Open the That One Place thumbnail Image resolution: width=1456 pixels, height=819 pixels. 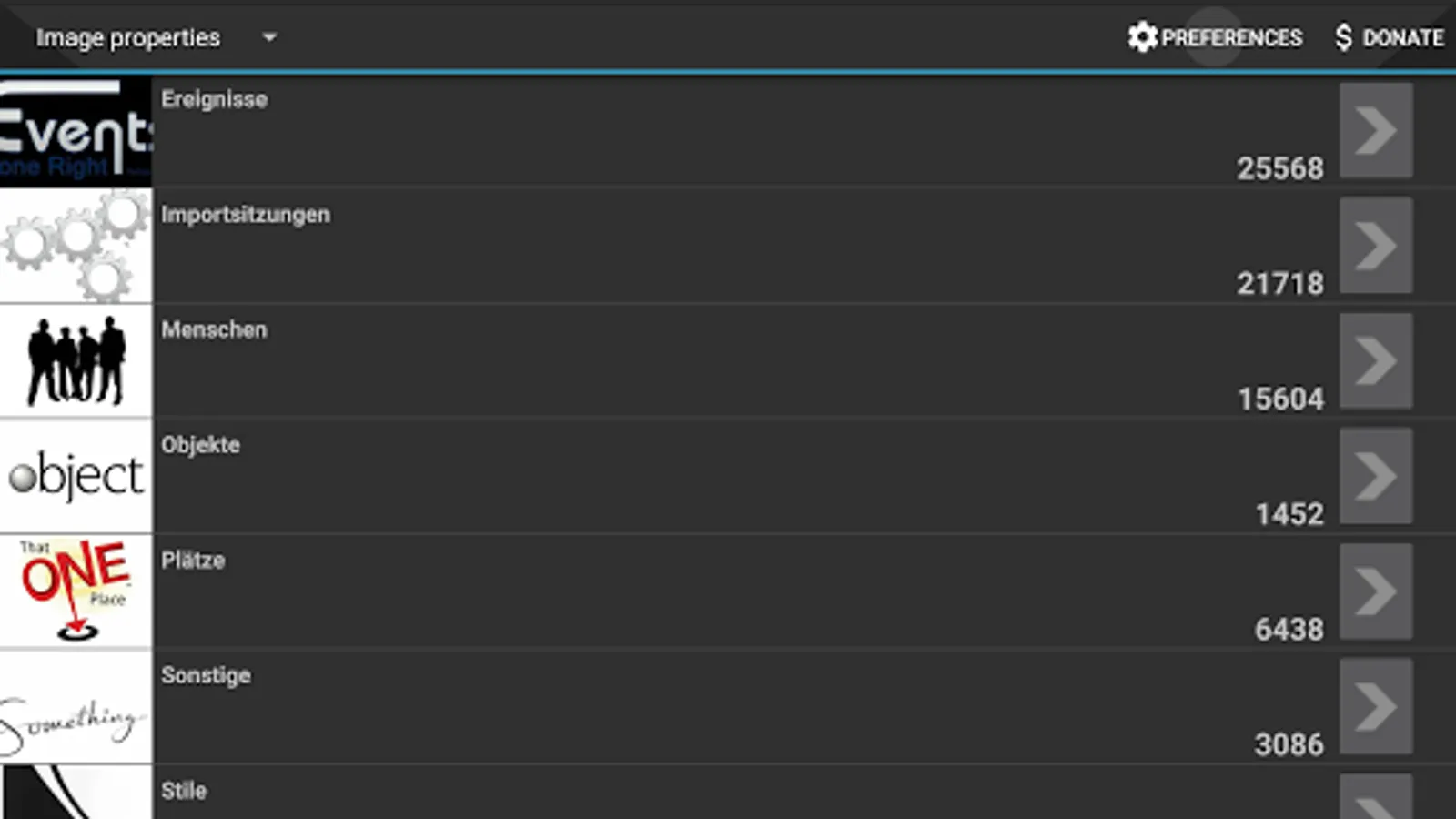(76, 591)
